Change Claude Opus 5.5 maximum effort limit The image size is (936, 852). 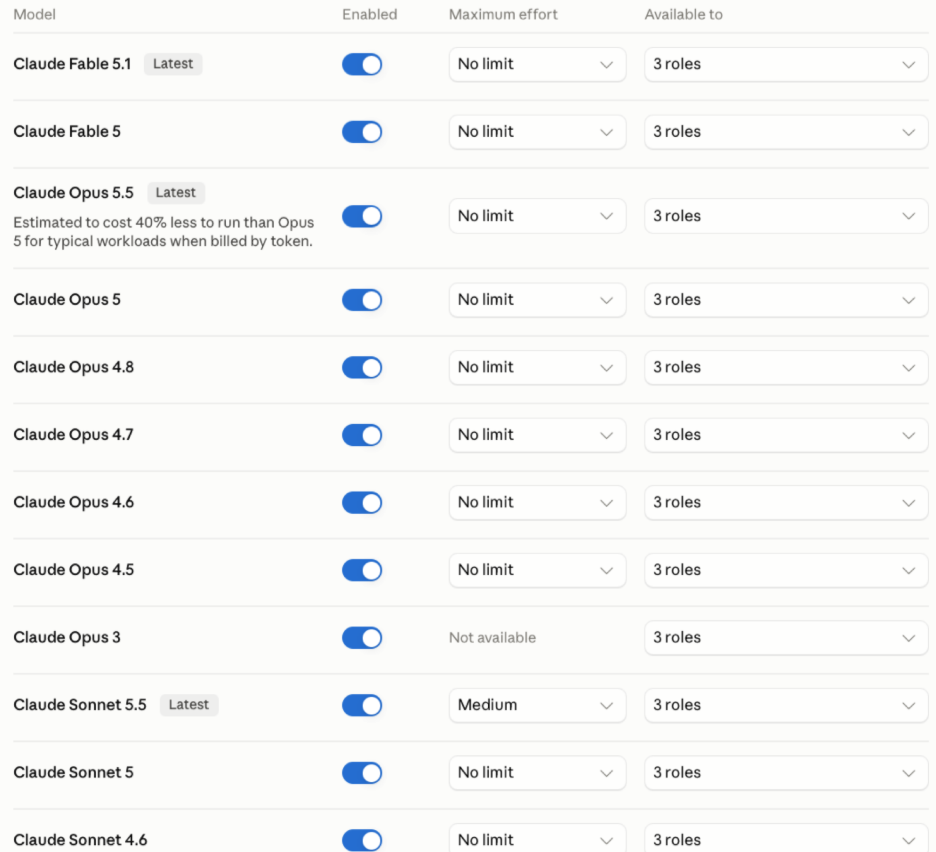(537, 216)
